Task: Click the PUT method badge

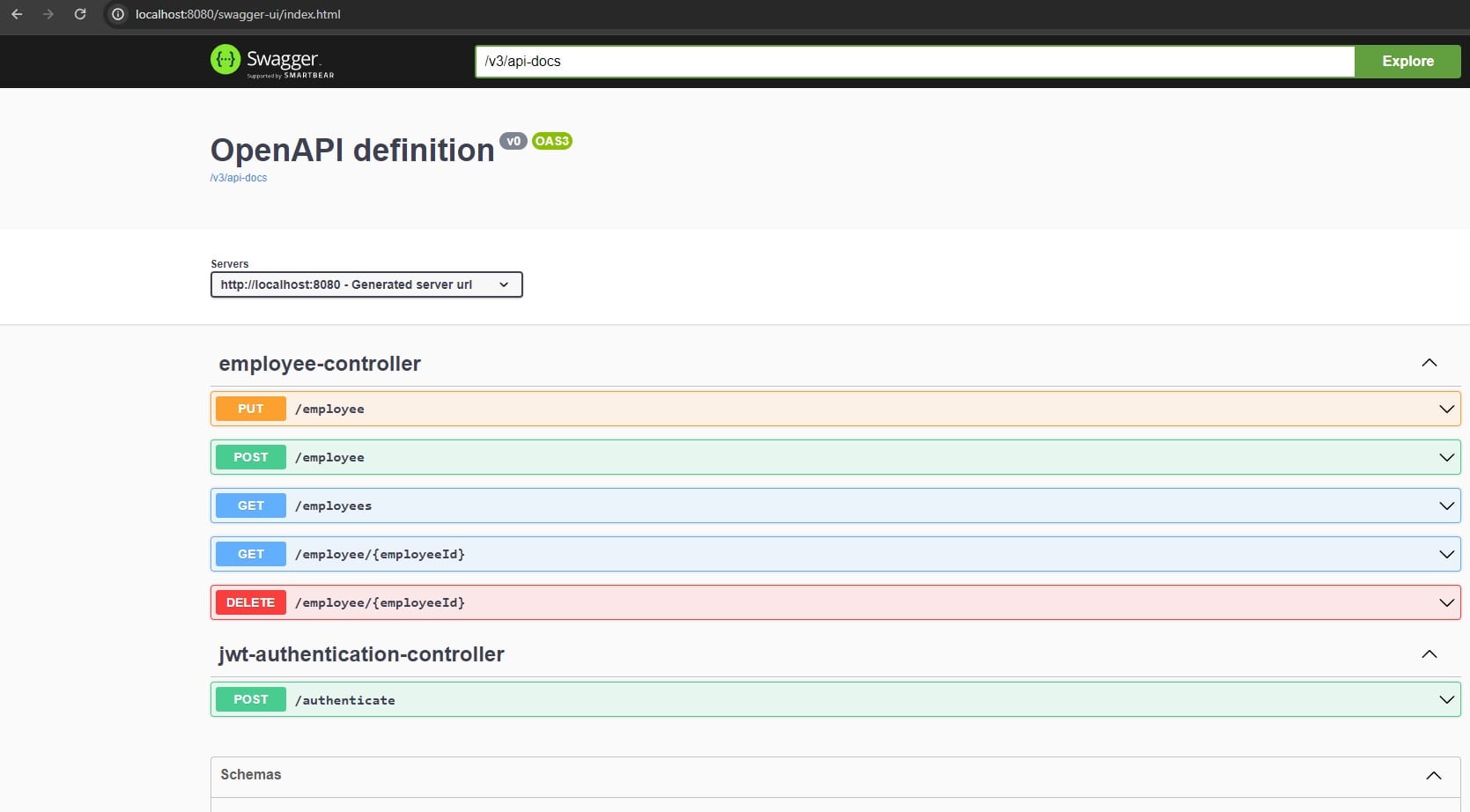Action: 251,409
